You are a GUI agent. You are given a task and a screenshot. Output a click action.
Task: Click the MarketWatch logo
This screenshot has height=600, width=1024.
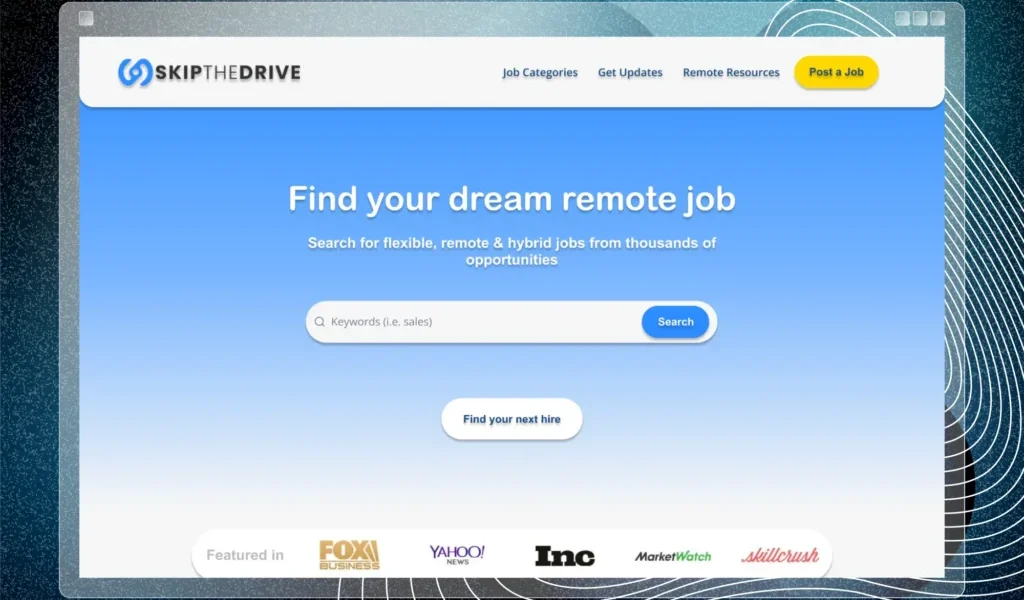(x=673, y=554)
